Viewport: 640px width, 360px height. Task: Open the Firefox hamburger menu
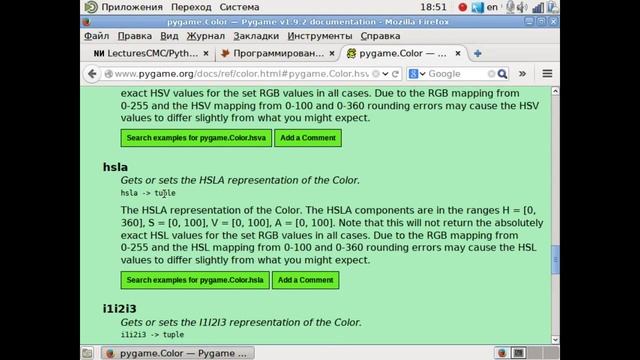(x=547, y=74)
